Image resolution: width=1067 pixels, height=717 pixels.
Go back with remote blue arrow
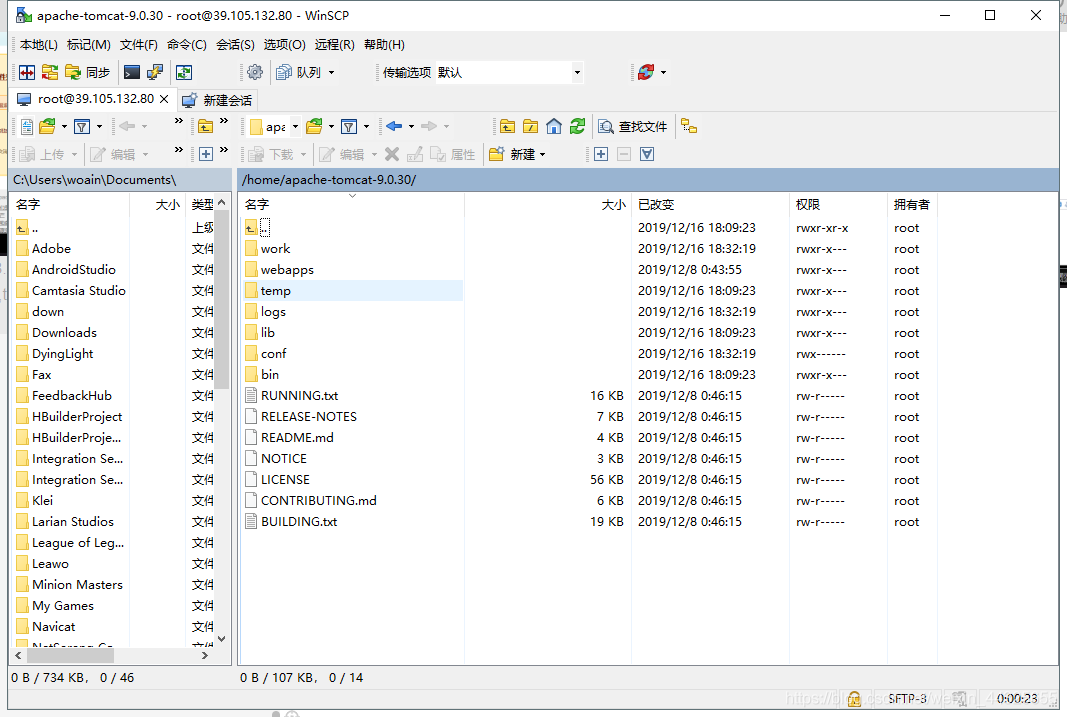click(x=394, y=127)
